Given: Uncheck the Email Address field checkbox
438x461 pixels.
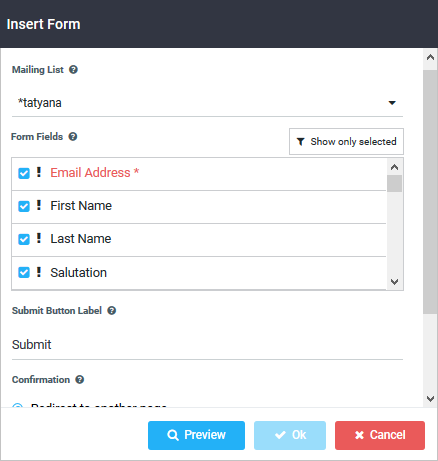Looking at the screenshot, I should [x=24, y=173].
